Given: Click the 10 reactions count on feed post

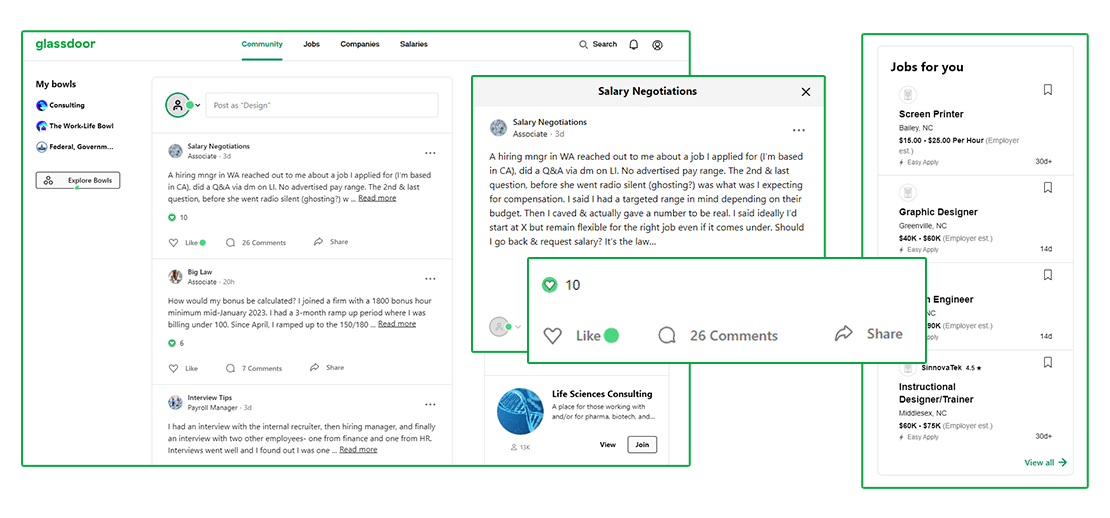Looking at the screenshot, I should coord(178,218).
